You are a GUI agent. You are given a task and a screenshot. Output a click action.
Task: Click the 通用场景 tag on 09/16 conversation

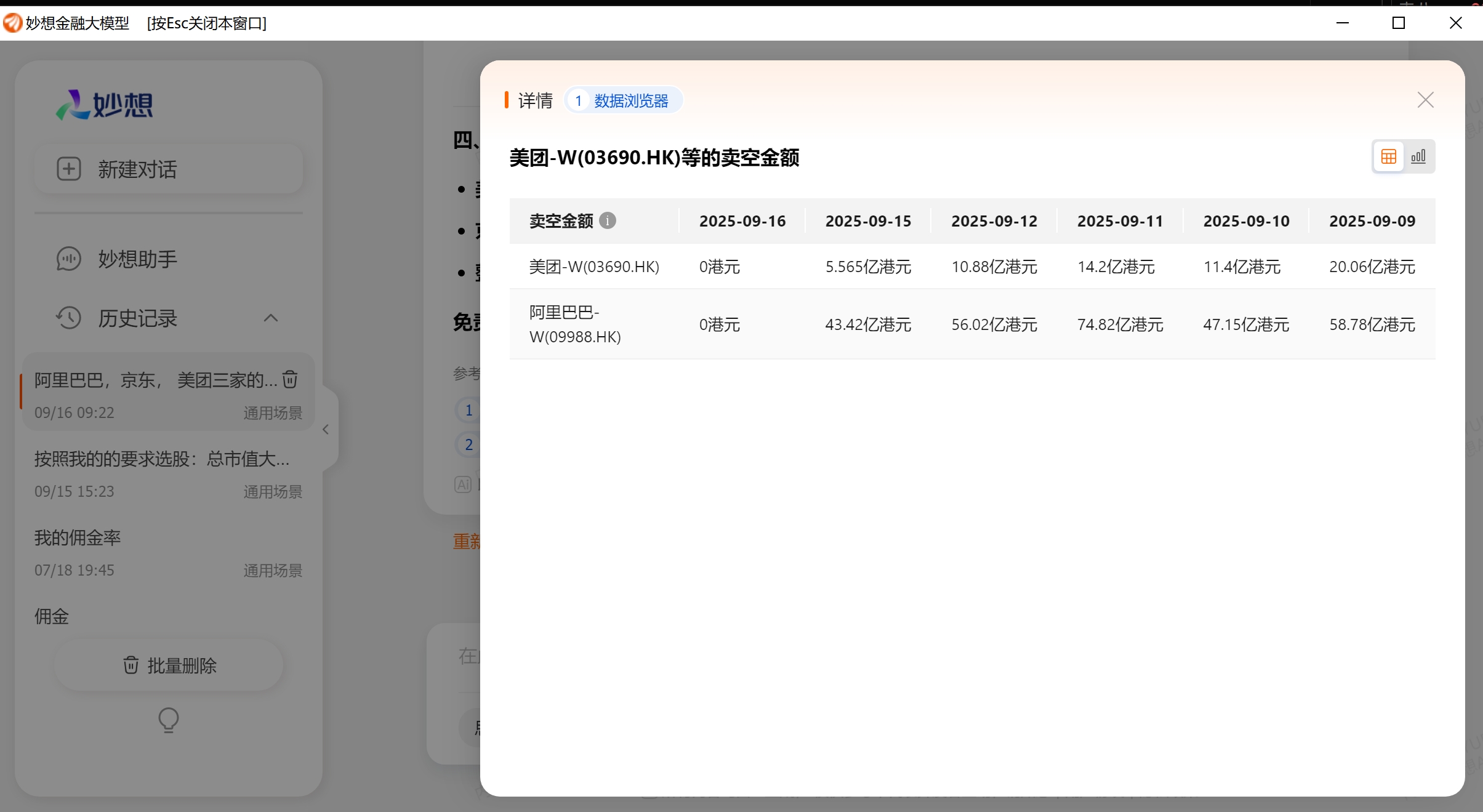(x=273, y=413)
